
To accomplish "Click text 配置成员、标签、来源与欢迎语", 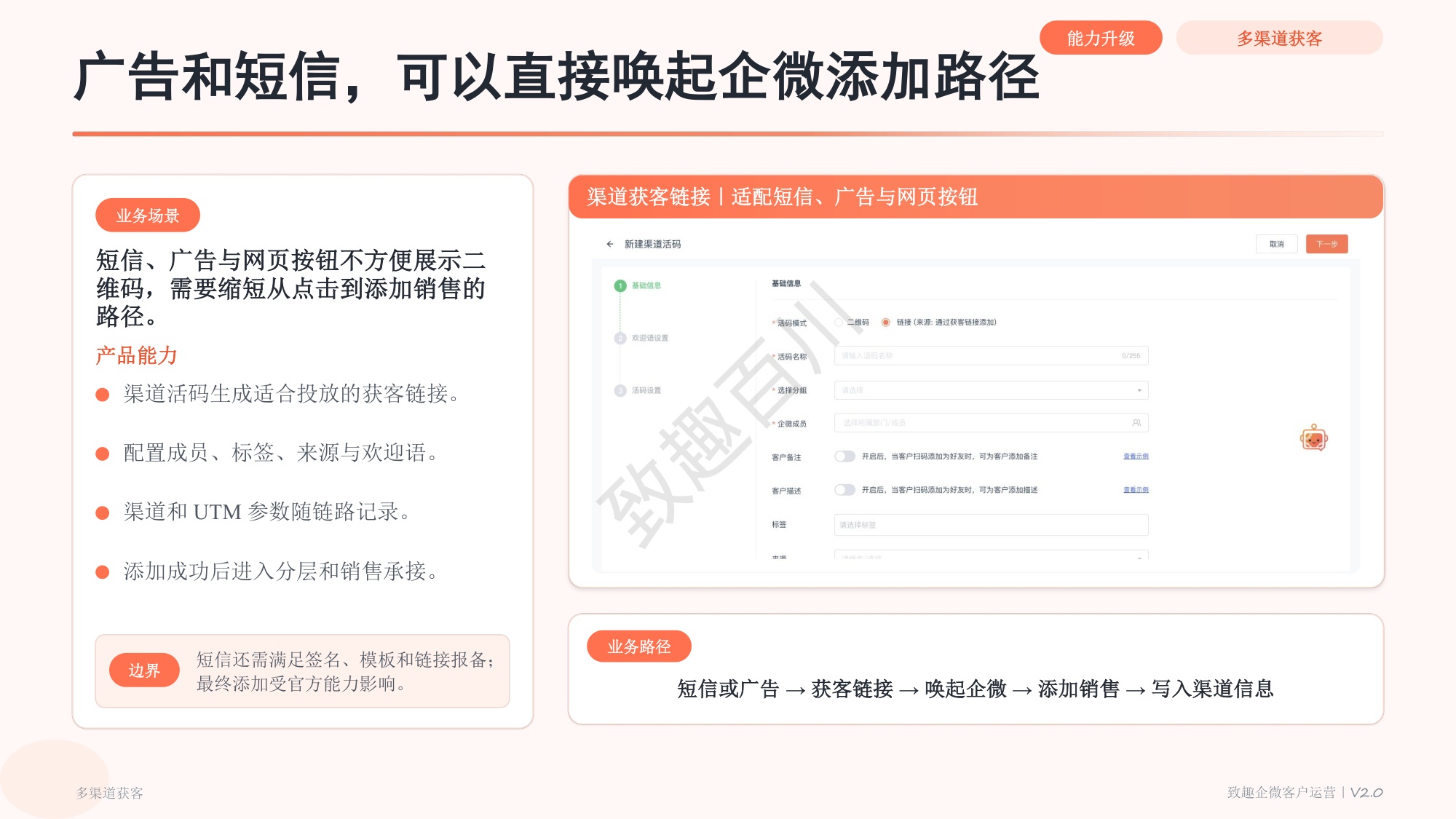I will pyautogui.click(x=281, y=453).
